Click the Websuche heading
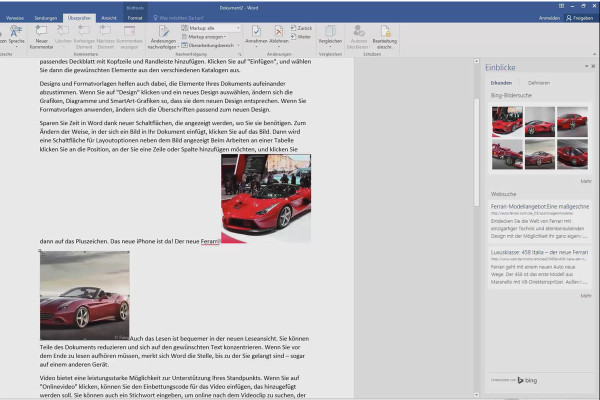This screenshot has width=600, height=400. click(503, 194)
